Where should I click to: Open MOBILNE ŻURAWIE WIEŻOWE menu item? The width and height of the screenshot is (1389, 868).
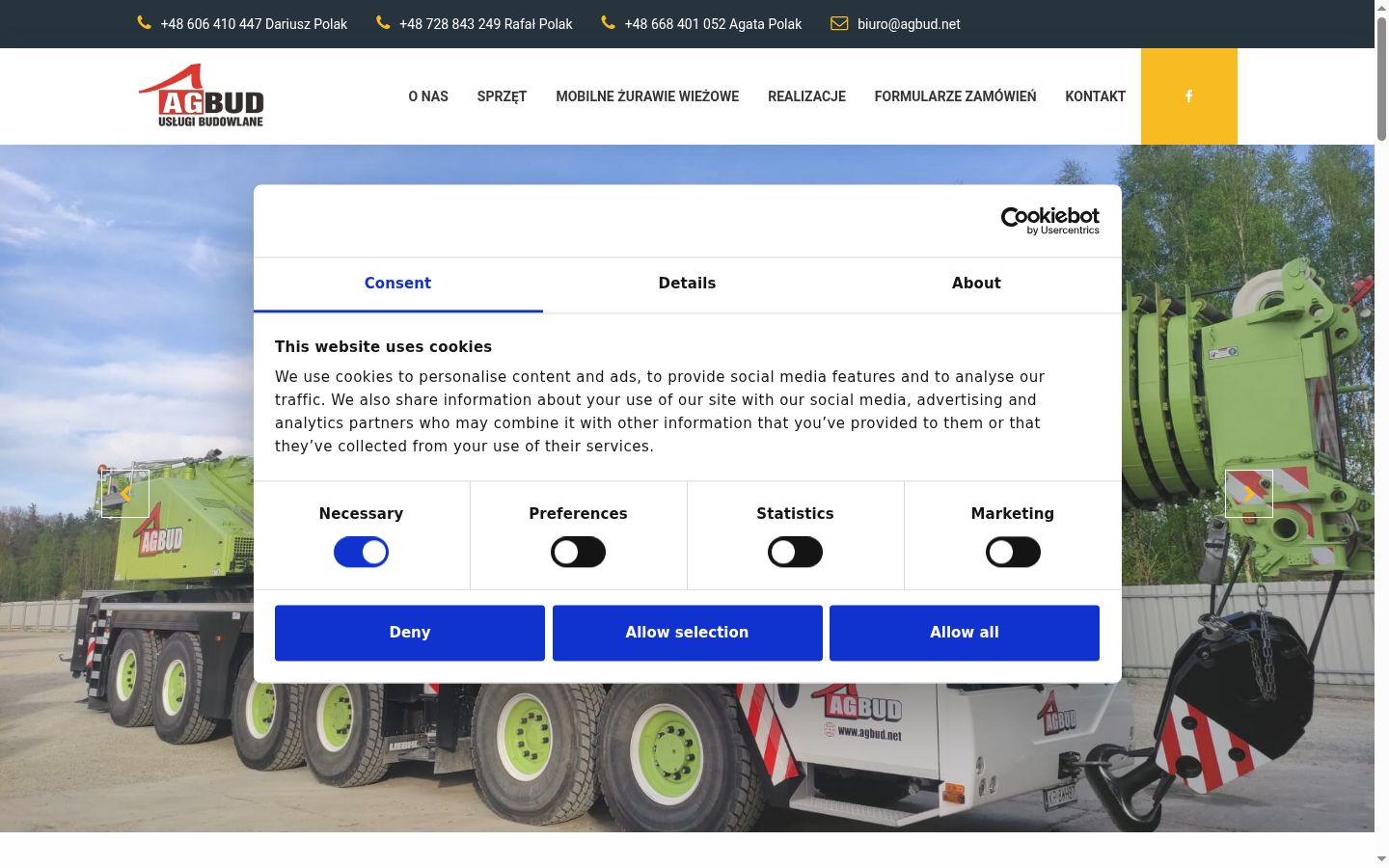[647, 96]
